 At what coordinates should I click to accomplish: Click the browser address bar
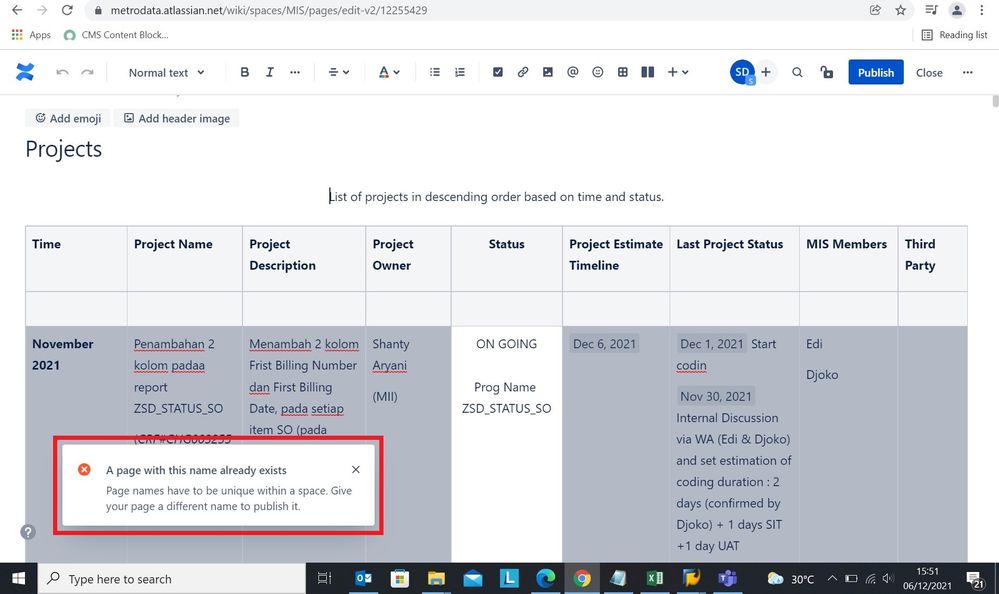click(478, 10)
